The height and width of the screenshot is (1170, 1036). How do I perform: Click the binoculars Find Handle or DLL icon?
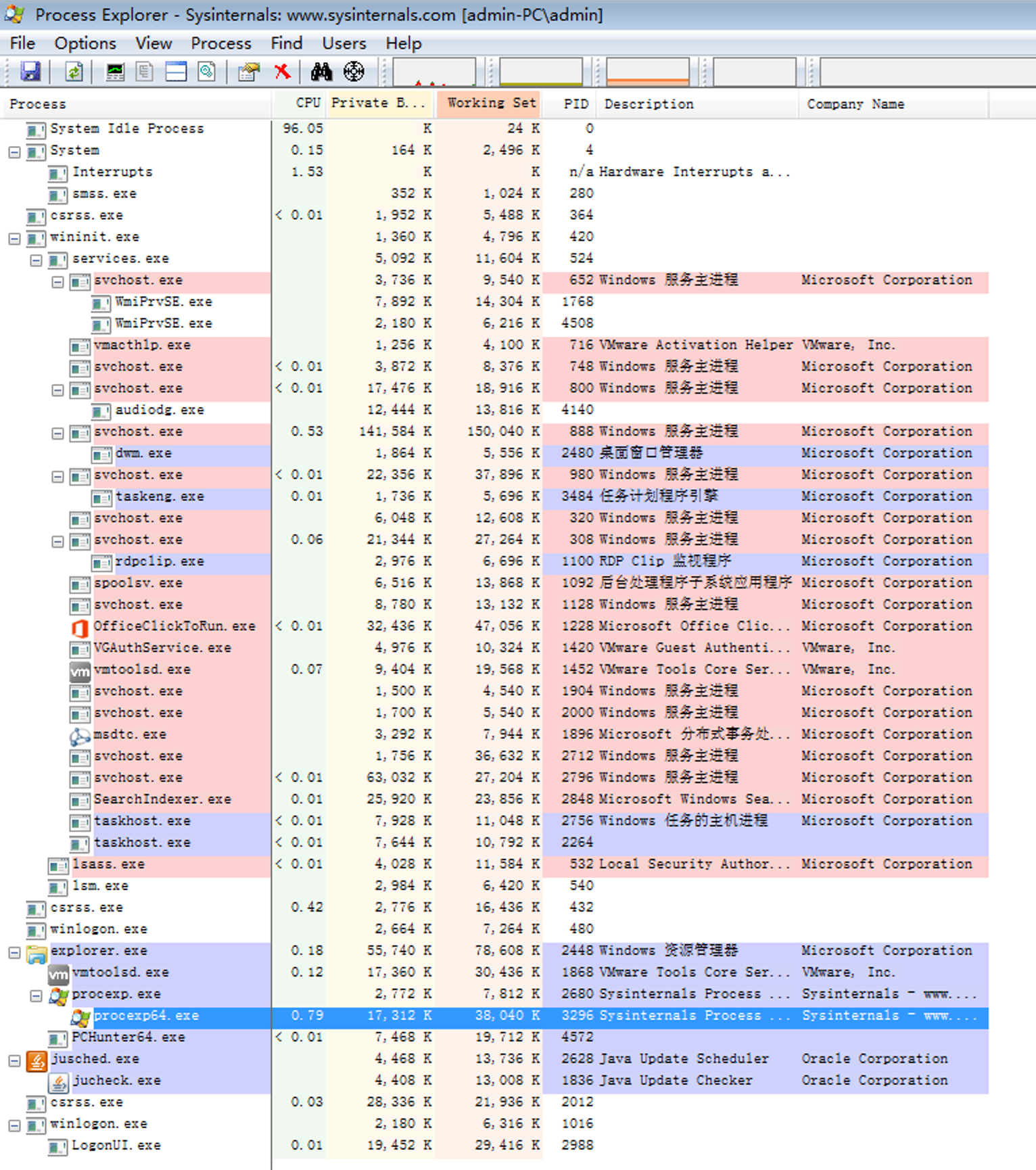(321, 72)
